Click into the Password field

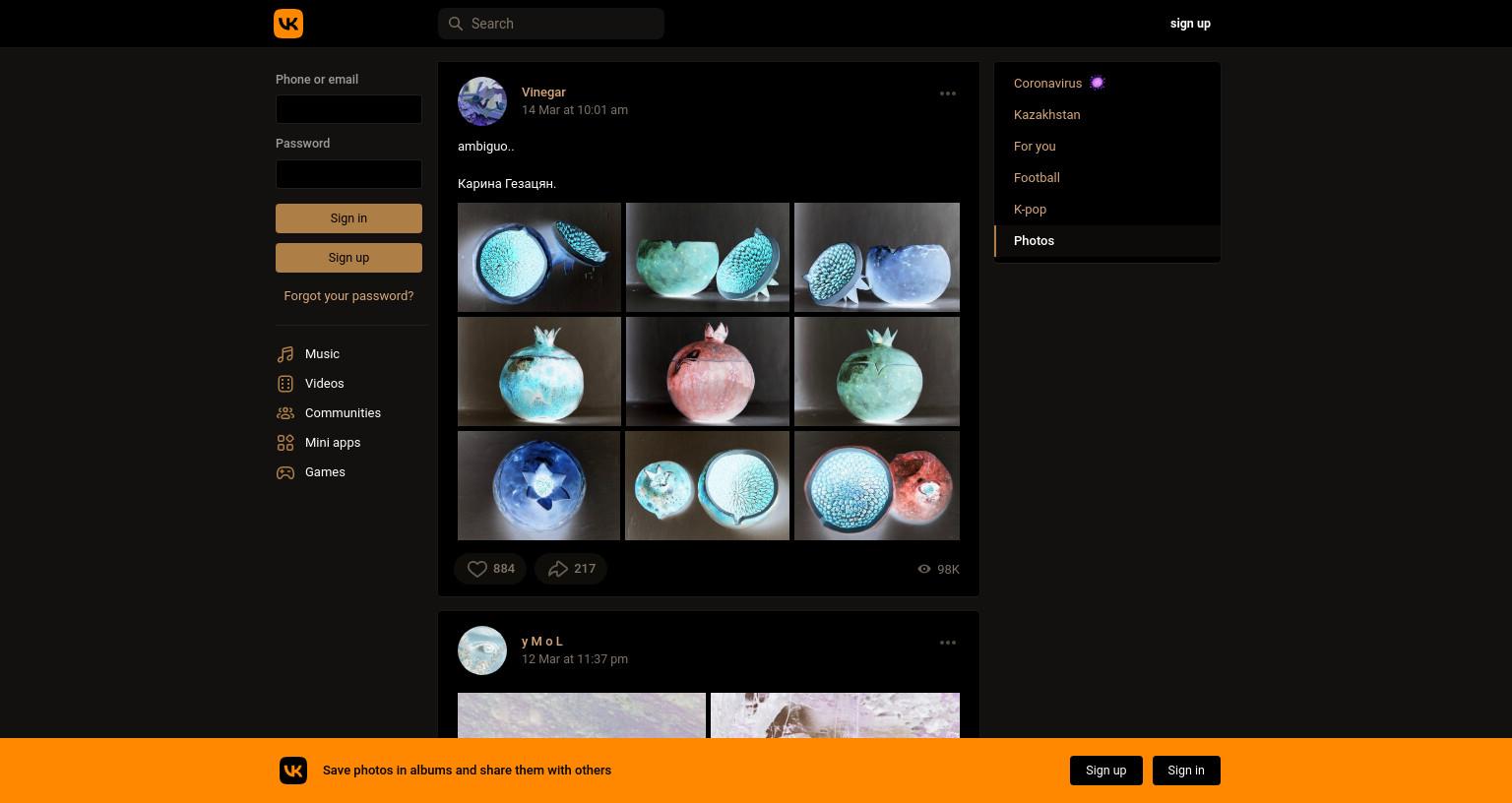(348, 174)
